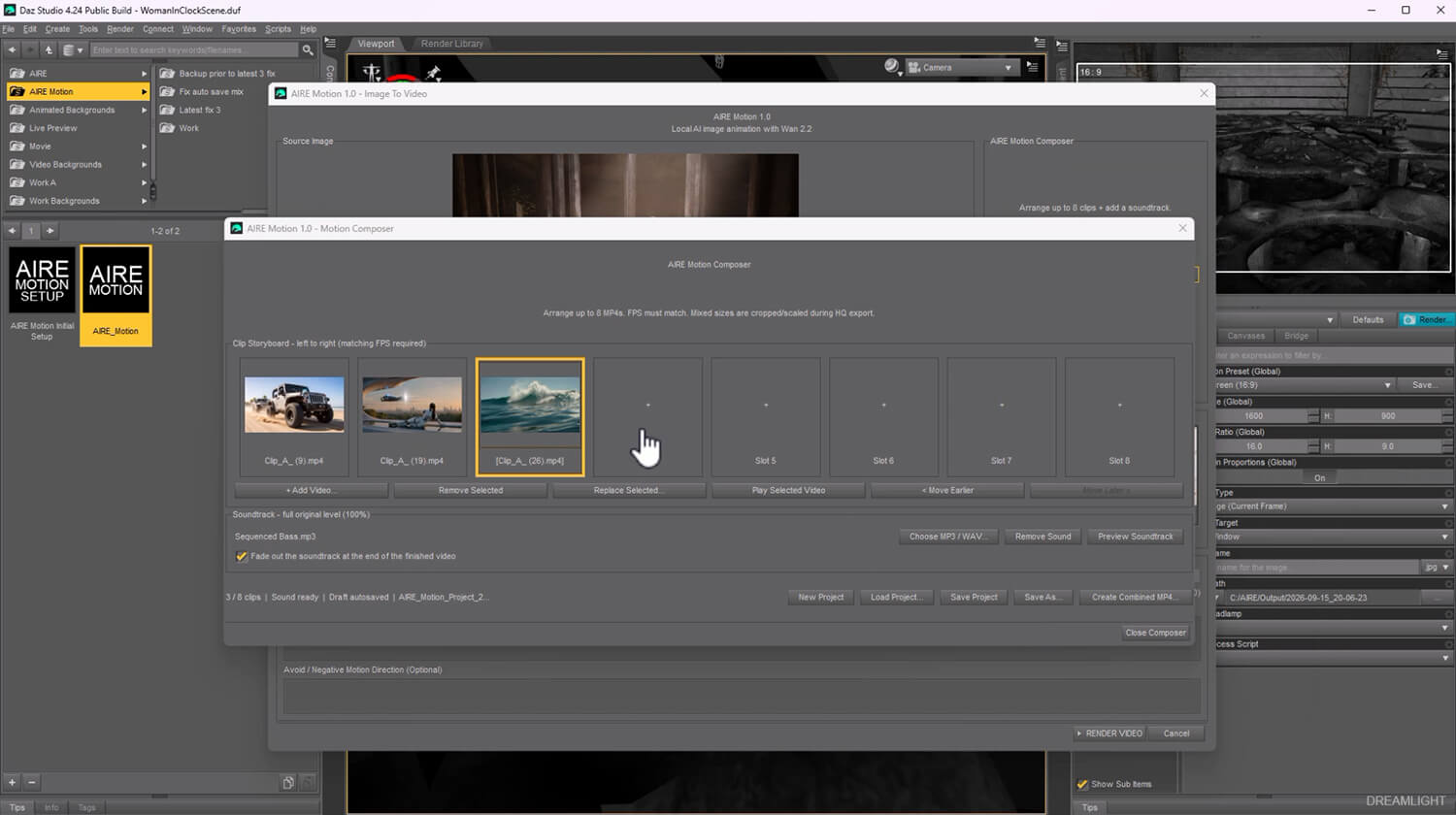Open the content library database dropdown
The image size is (1456, 815).
73,49
